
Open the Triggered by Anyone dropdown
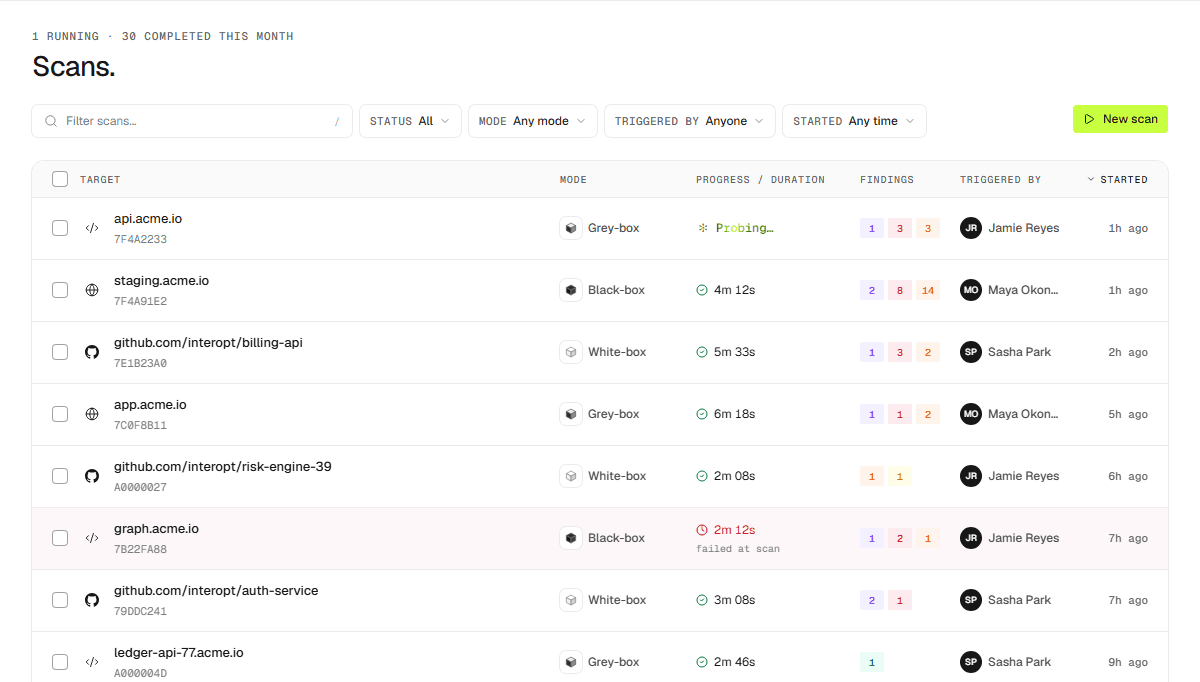[x=690, y=121]
